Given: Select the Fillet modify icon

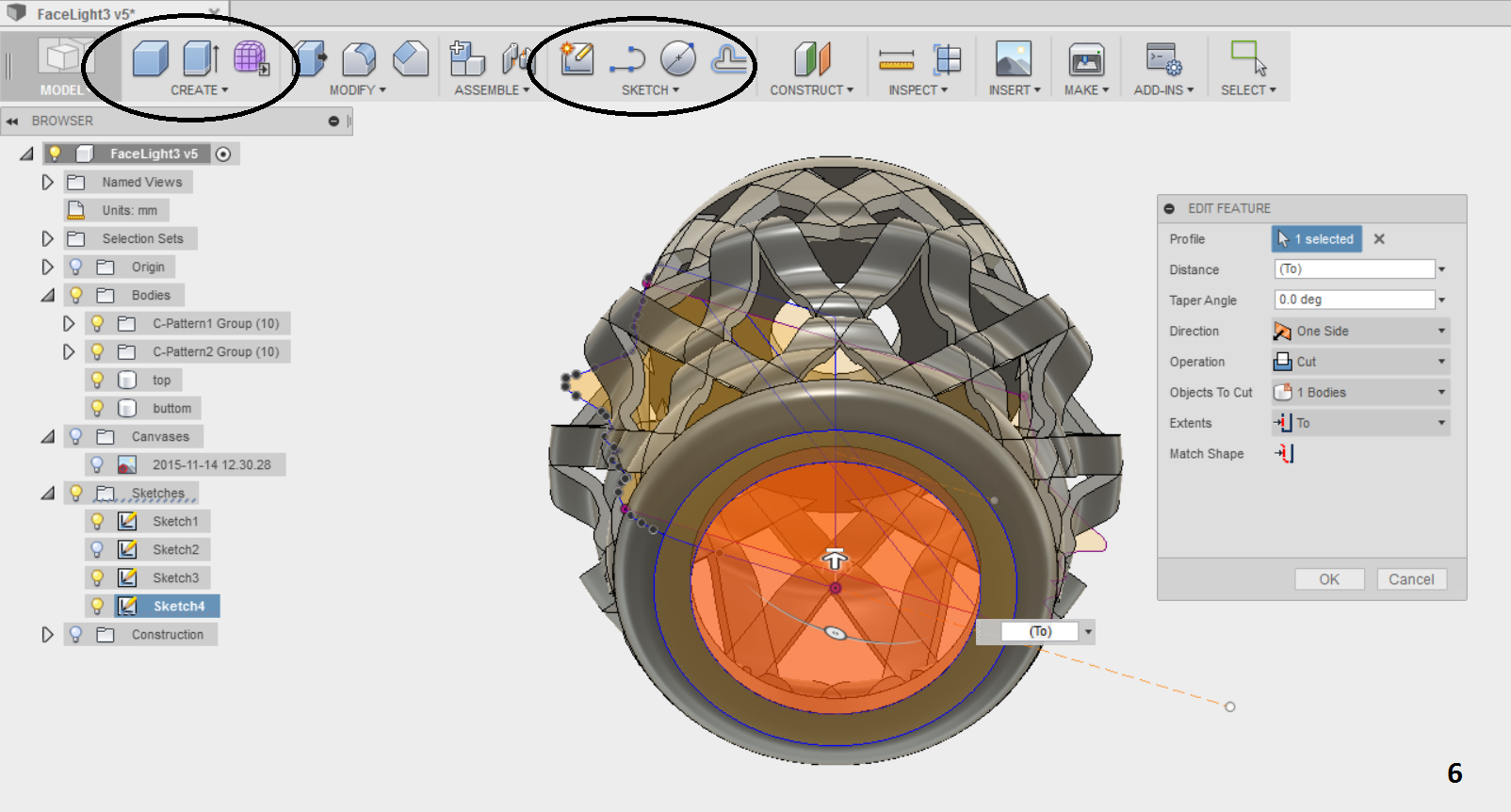Looking at the screenshot, I should pos(359,59).
